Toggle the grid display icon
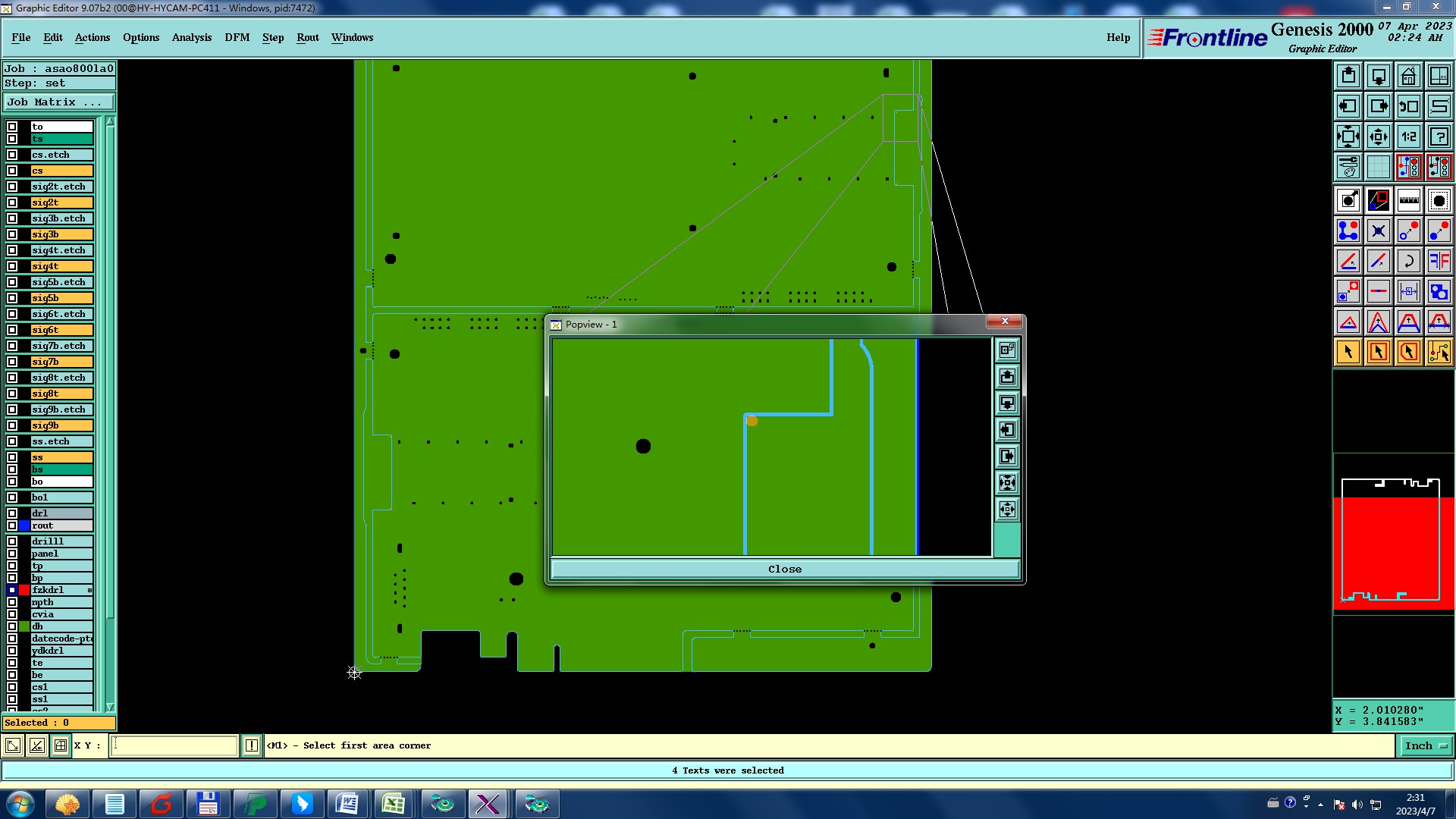Viewport: 1456px width, 819px height. click(1378, 167)
